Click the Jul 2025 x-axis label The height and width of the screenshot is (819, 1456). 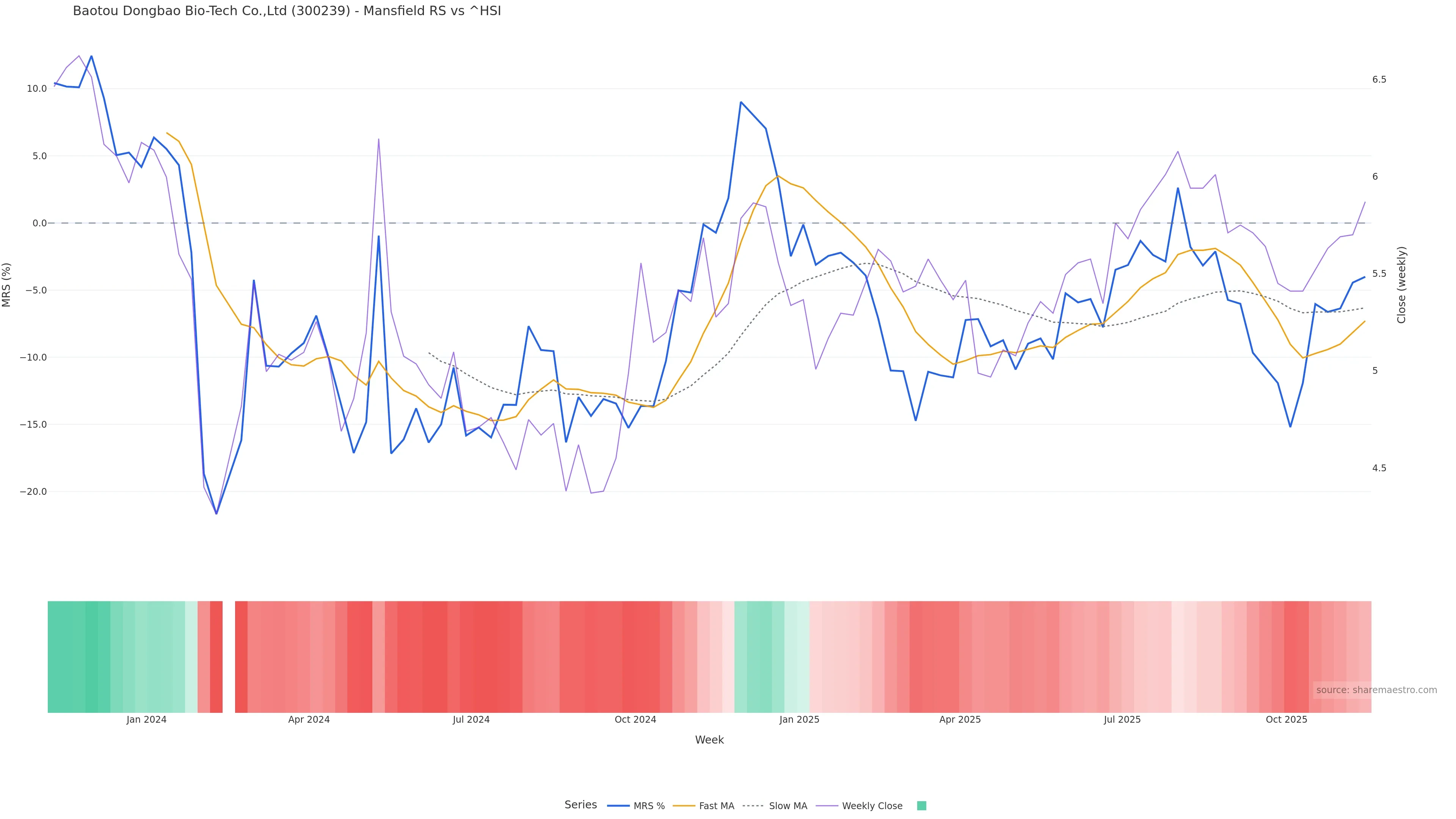pyautogui.click(x=1122, y=720)
